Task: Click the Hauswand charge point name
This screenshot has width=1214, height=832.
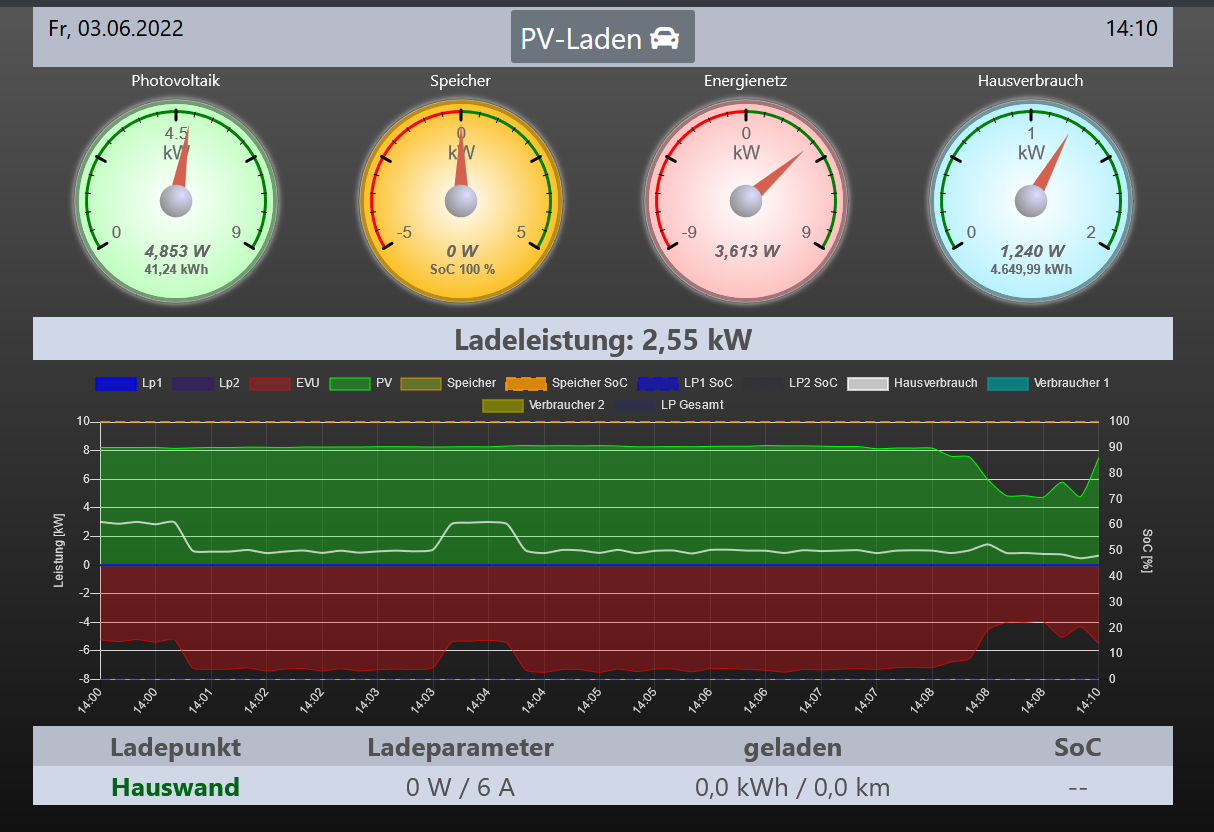Action: coord(175,787)
